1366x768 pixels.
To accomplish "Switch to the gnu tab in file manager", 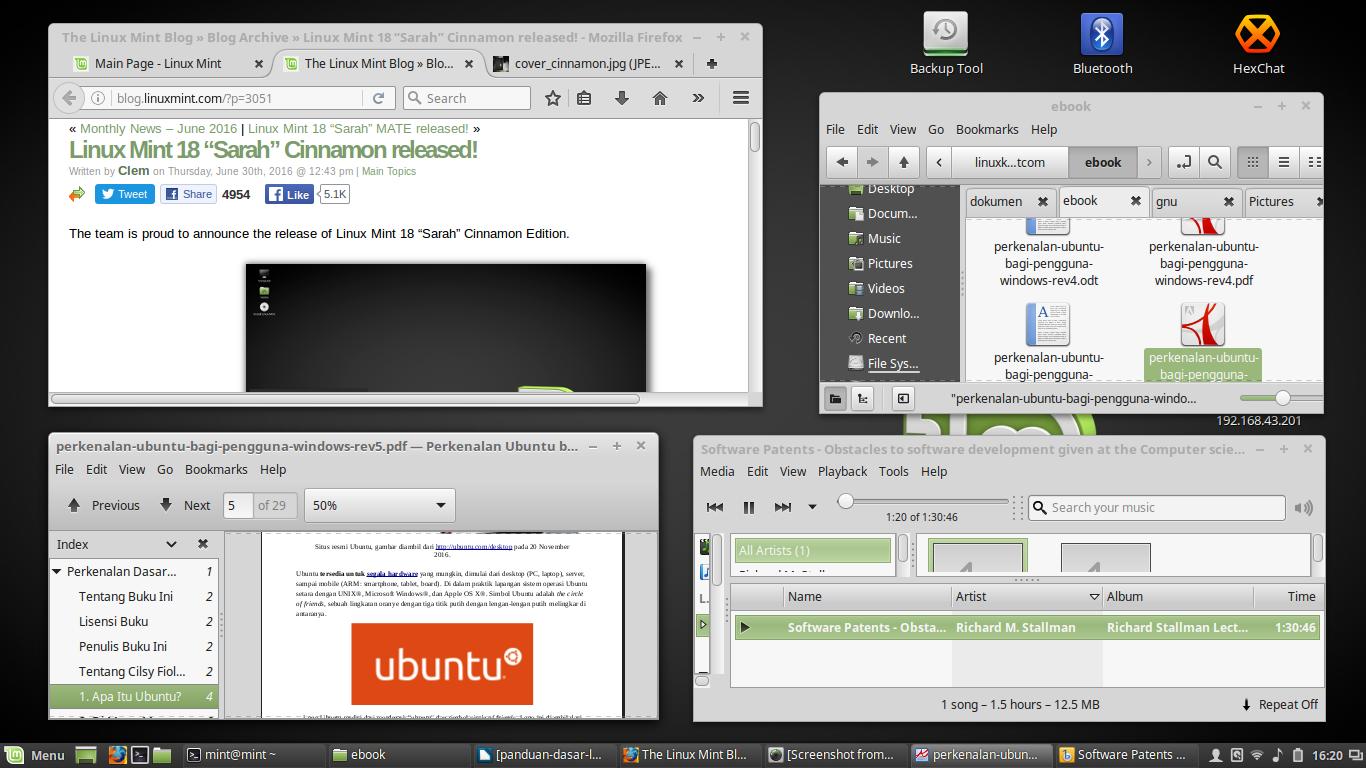I will pyautogui.click(x=1166, y=201).
